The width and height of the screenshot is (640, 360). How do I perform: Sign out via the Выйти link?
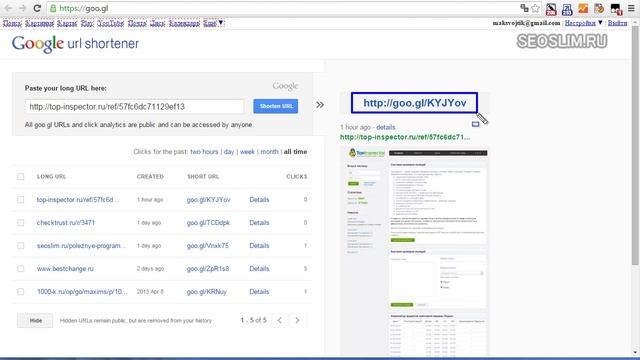(617, 23)
